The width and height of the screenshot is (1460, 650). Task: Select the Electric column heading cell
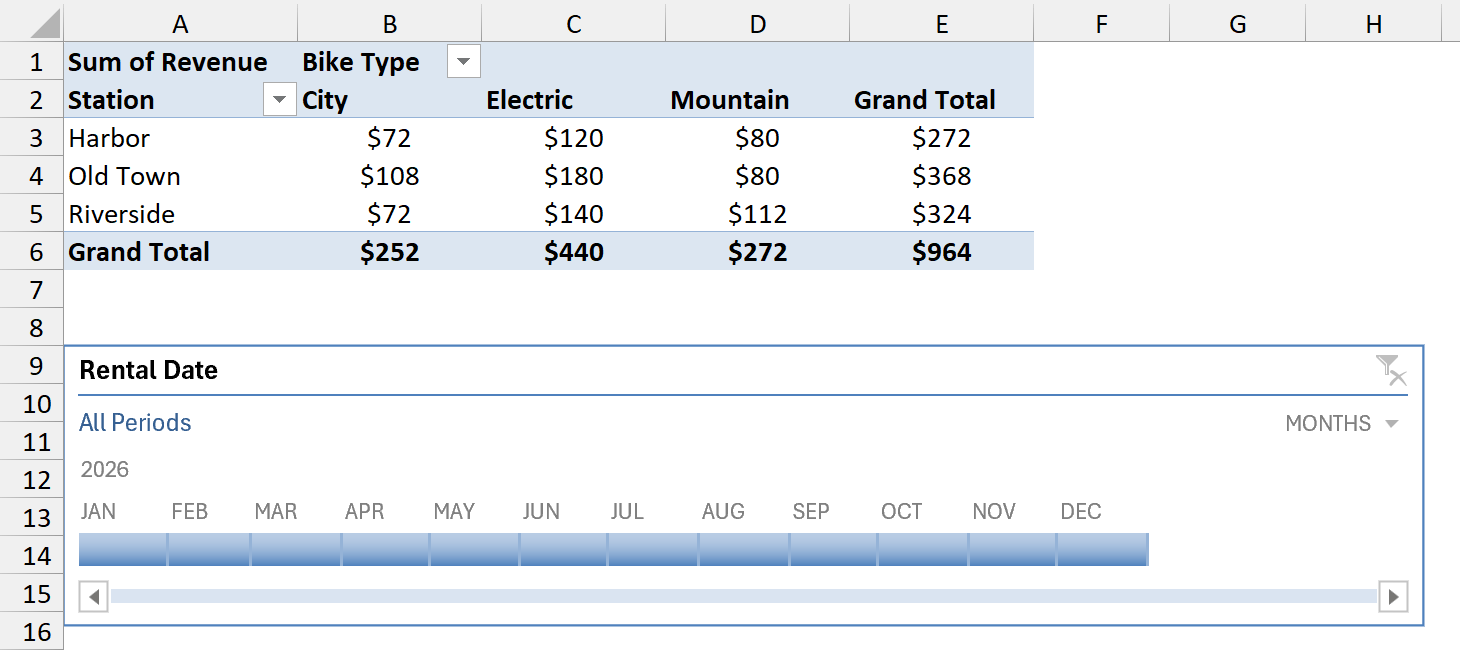tap(574, 100)
